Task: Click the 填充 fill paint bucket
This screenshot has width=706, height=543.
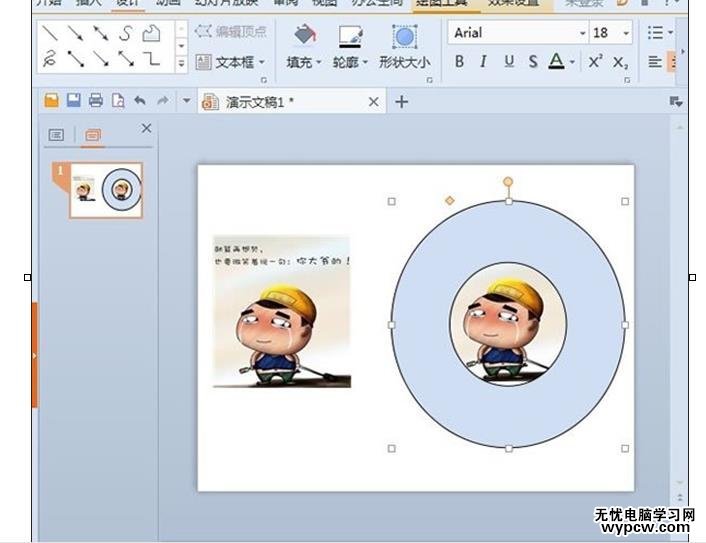Action: click(x=305, y=36)
